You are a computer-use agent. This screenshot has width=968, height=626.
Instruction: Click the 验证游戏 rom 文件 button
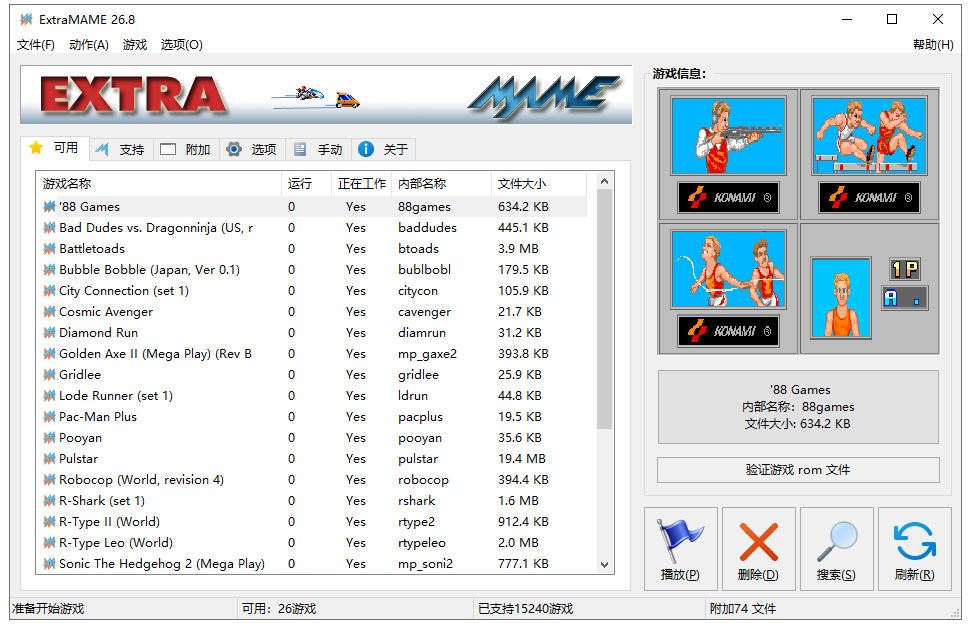point(798,470)
